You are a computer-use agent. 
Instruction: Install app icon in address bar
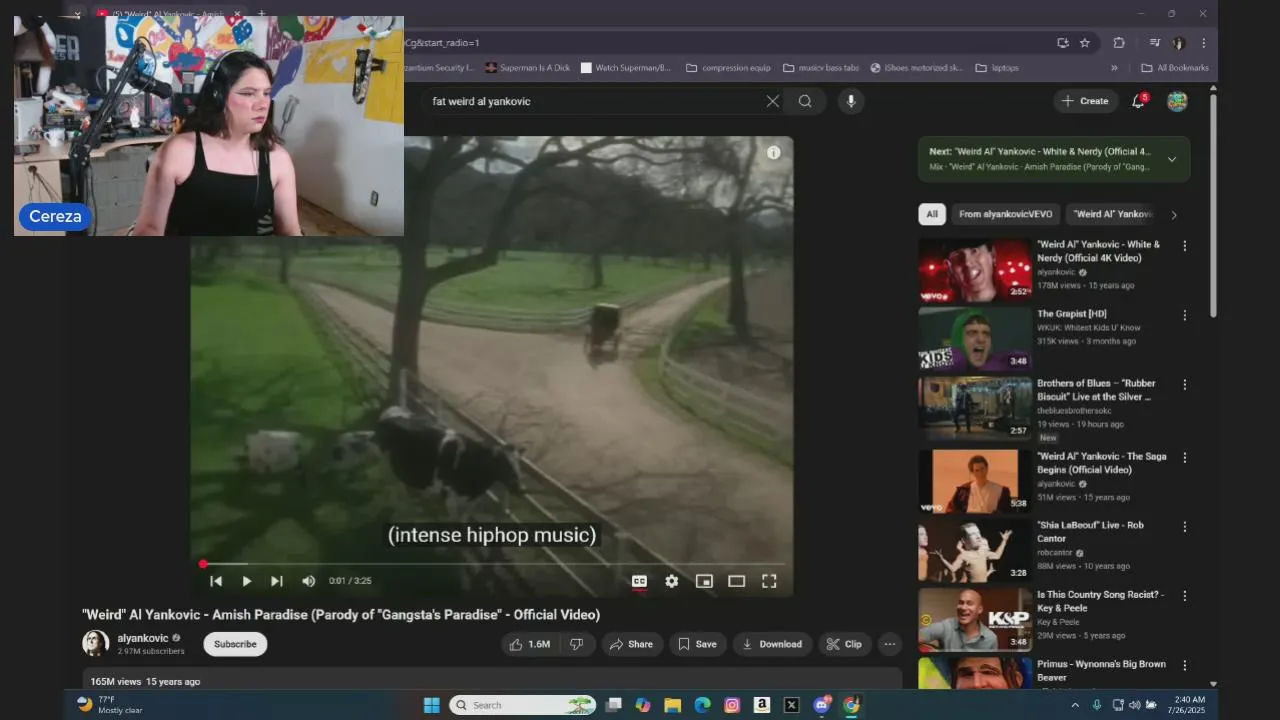1062,43
